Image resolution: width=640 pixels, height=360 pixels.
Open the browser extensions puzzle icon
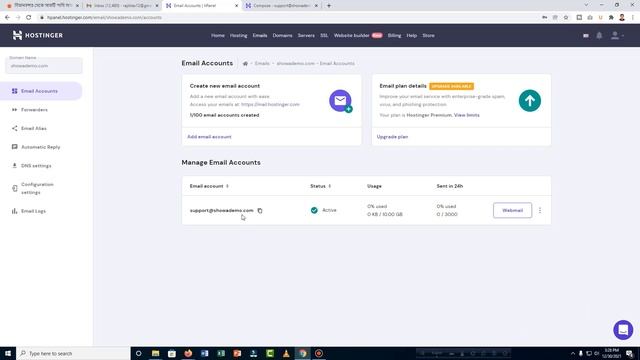pyautogui.click(x=611, y=18)
